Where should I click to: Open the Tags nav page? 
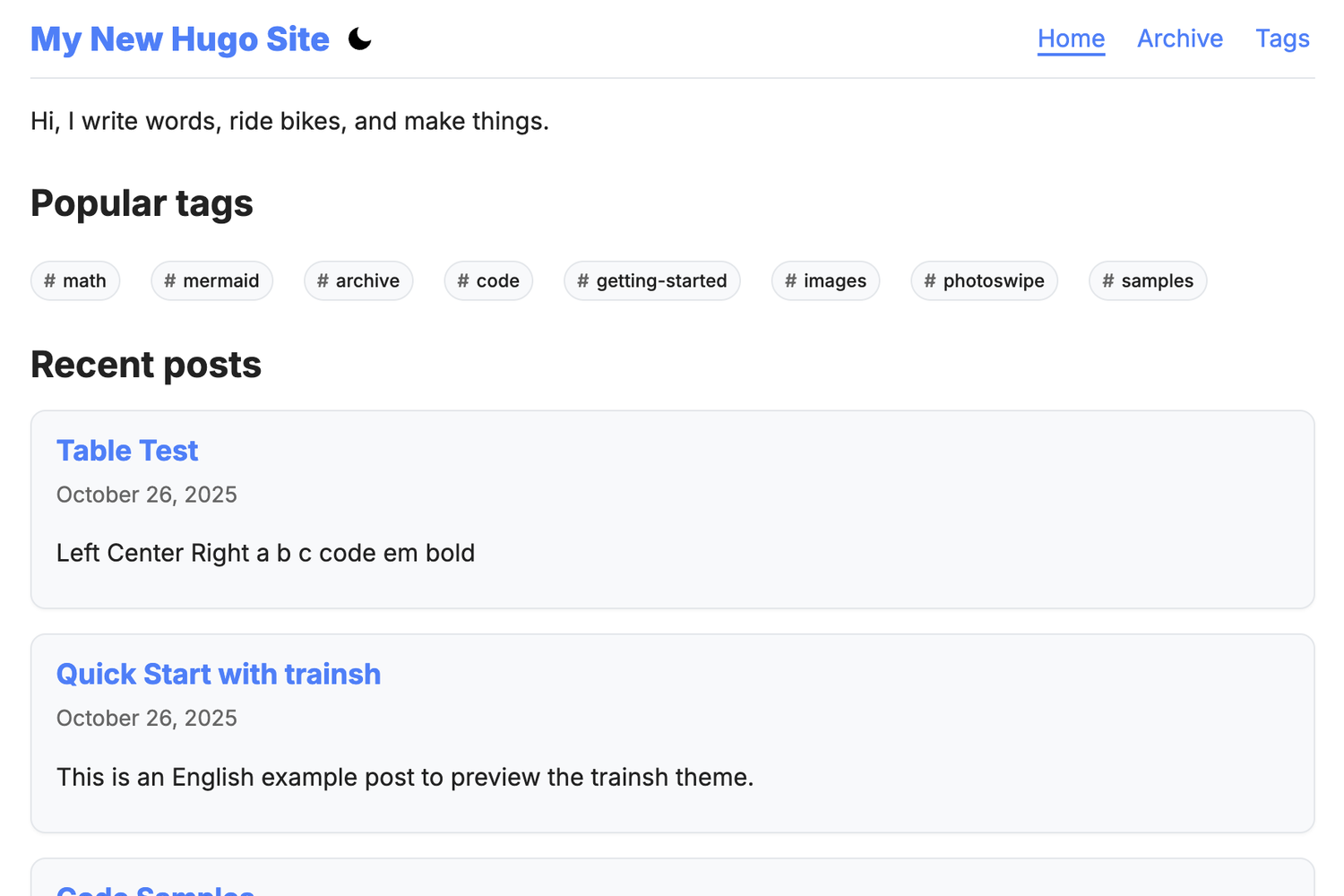pos(1282,39)
